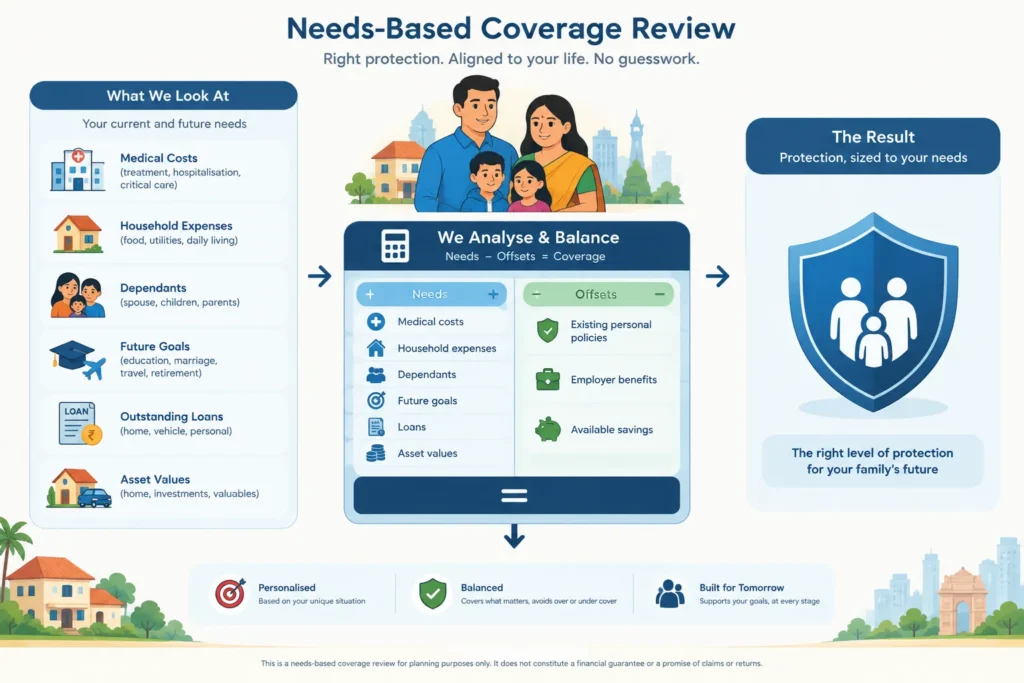Click the Household Expenses heading
The width and height of the screenshot is (1024, 683).
tap(176, 226)
